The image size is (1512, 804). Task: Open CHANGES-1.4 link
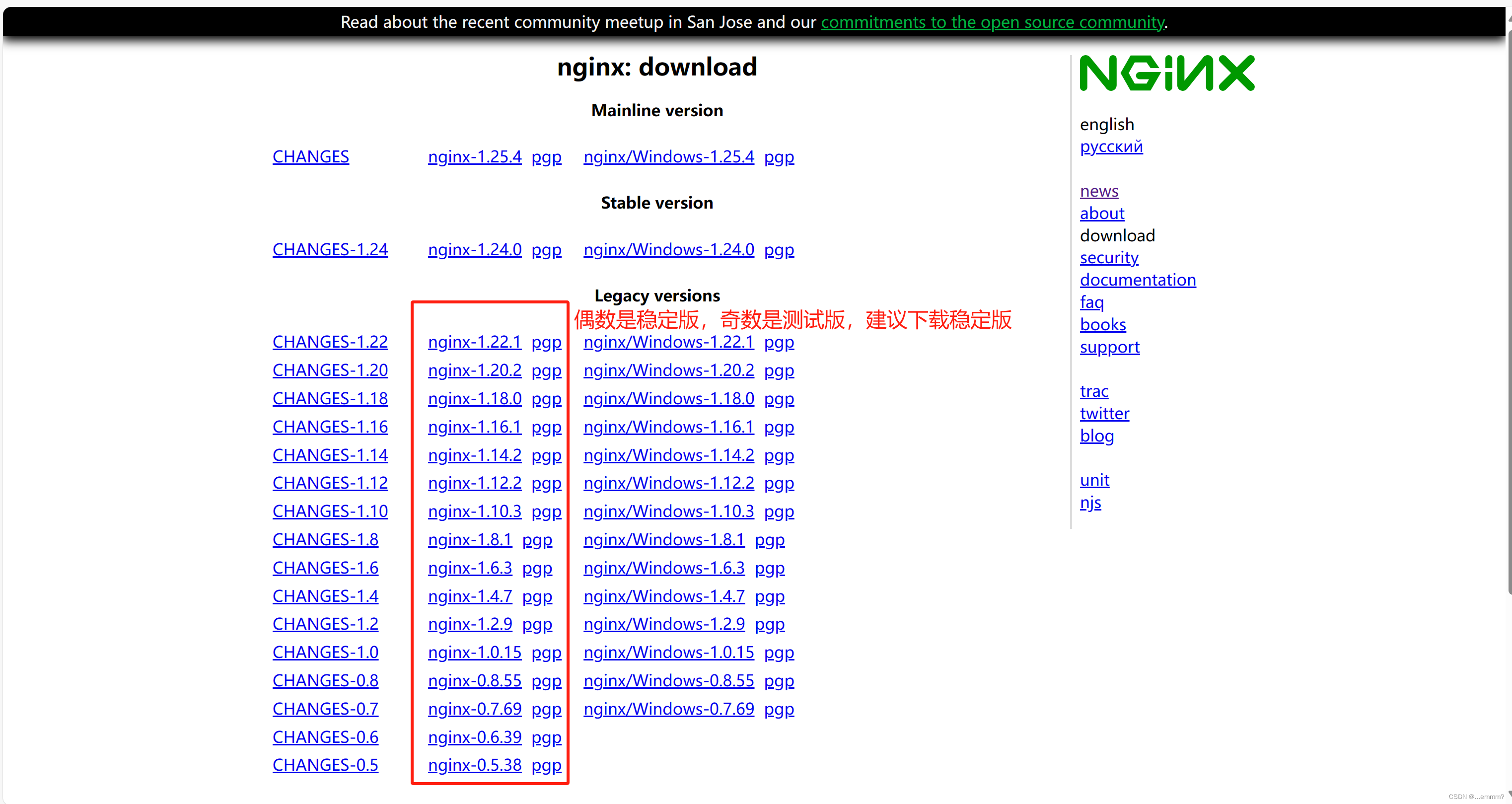325,596
